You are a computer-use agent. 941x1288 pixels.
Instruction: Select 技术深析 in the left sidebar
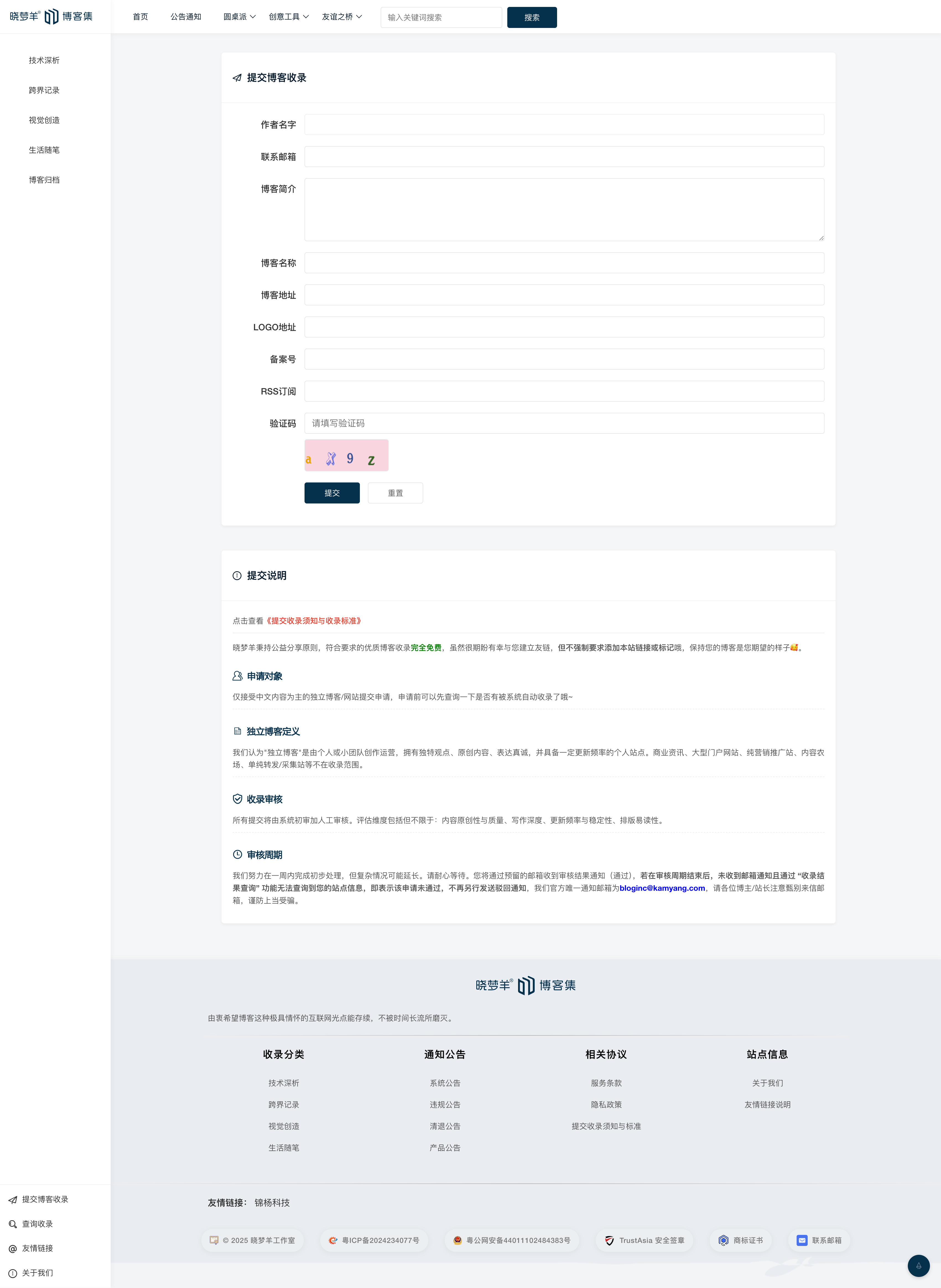(45, 60)
